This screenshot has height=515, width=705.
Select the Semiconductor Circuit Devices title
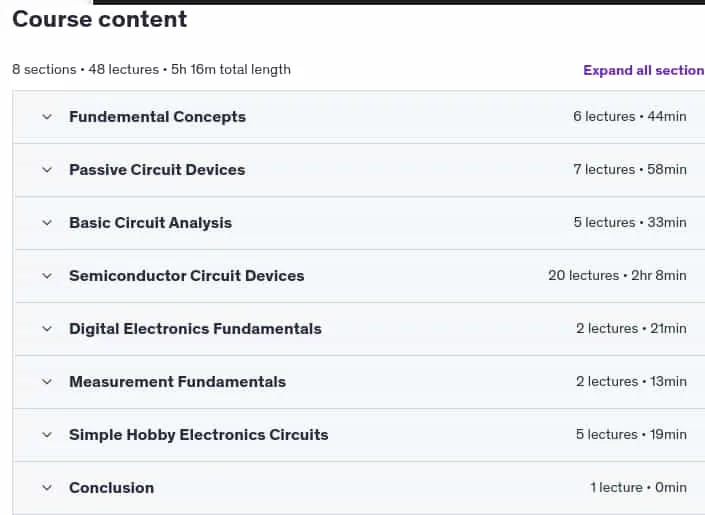coord(187,276)
